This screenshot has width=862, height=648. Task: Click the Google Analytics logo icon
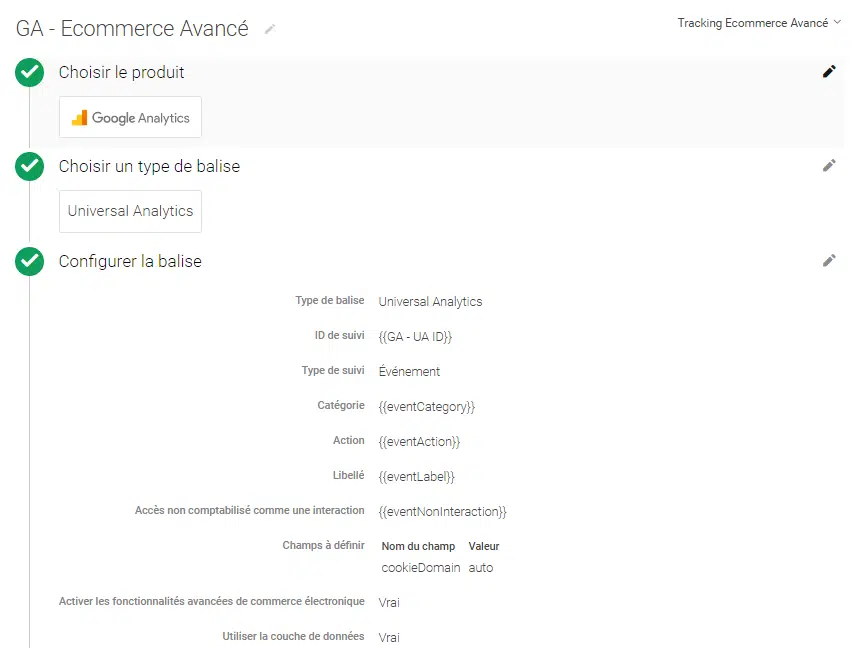[79, 118]
